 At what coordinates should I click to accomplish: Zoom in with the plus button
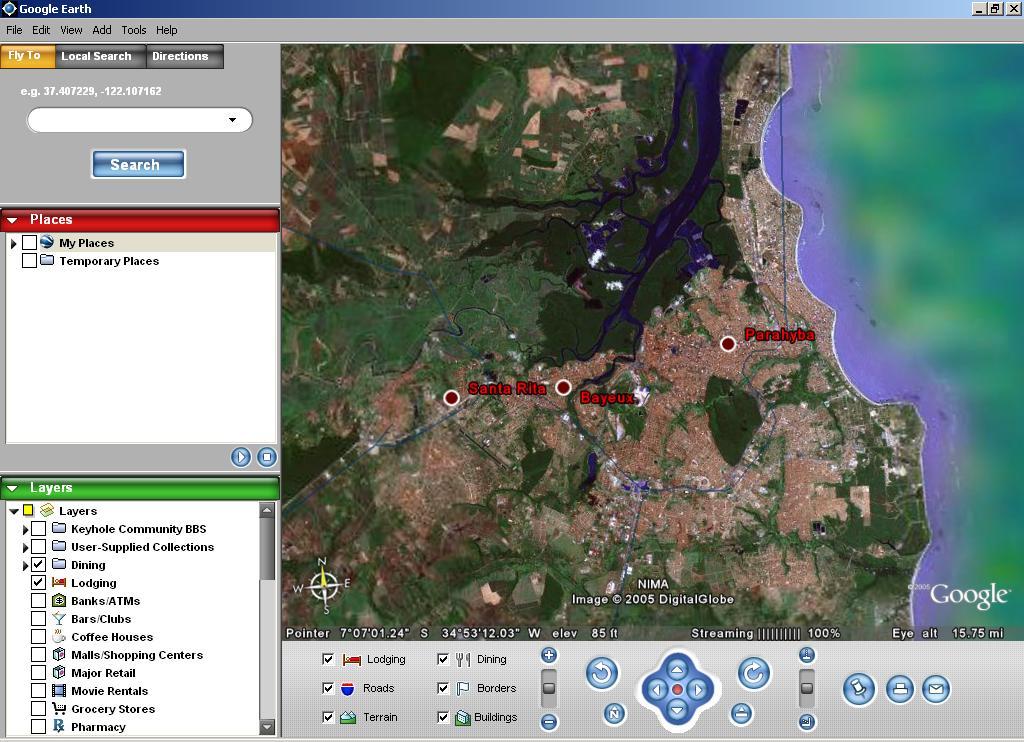coord(549,655)
